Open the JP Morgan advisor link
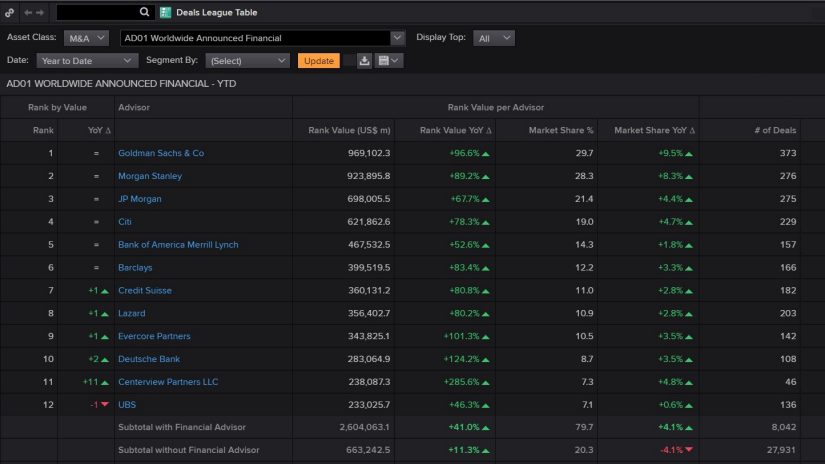Screen dimensions: 825x464 point(139,199)
